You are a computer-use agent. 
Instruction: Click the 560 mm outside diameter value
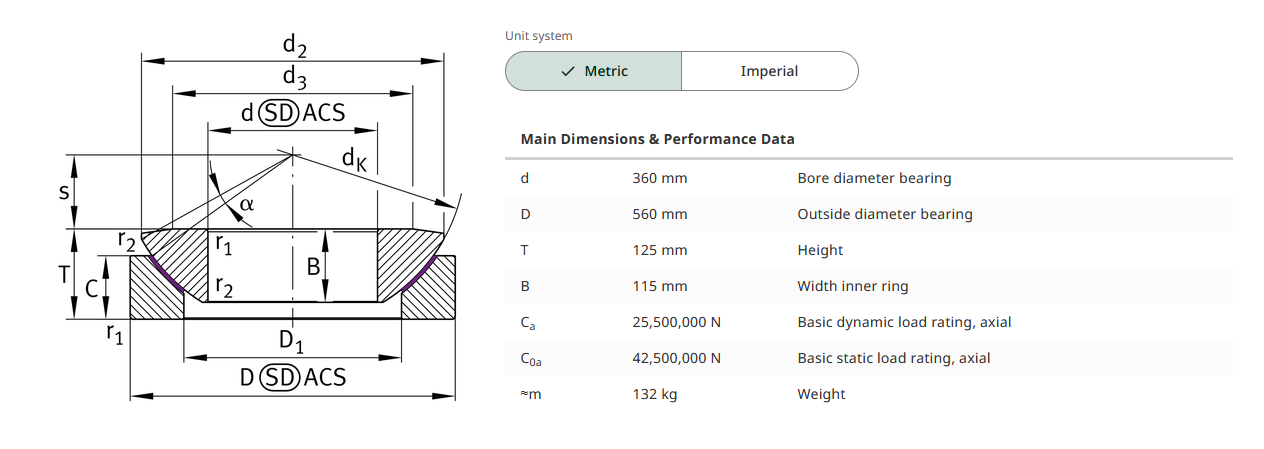[x=660, y=214]
